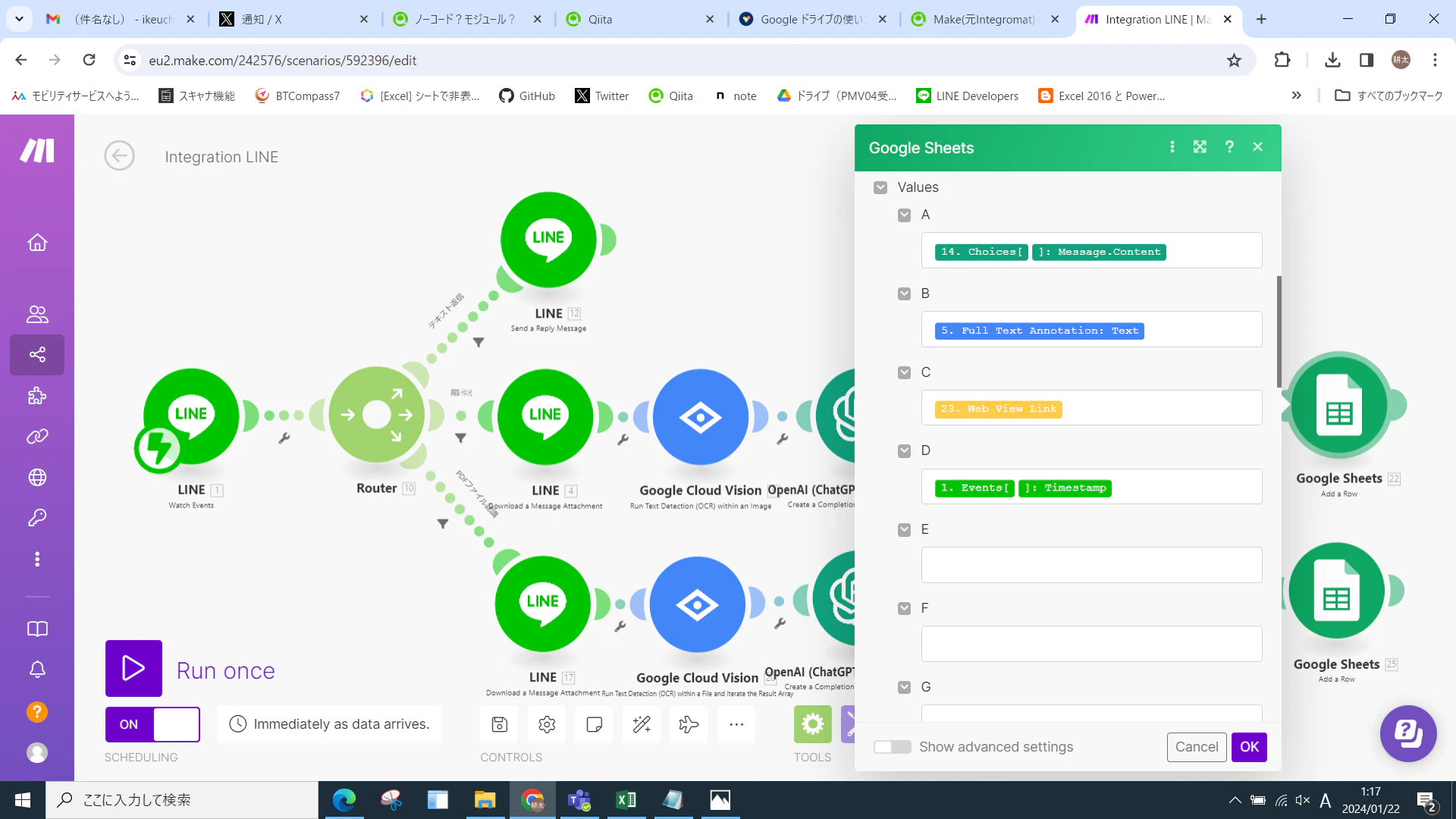Click the orange Help question icon
Screen dimensions: 1456x819
pos(37,712)
